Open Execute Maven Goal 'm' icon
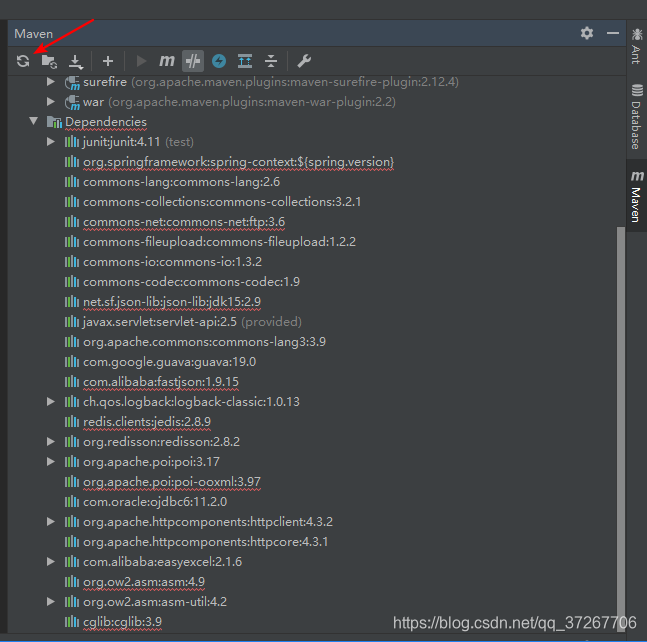Screen dimensions: 647x642 click(x=167, y=61)
